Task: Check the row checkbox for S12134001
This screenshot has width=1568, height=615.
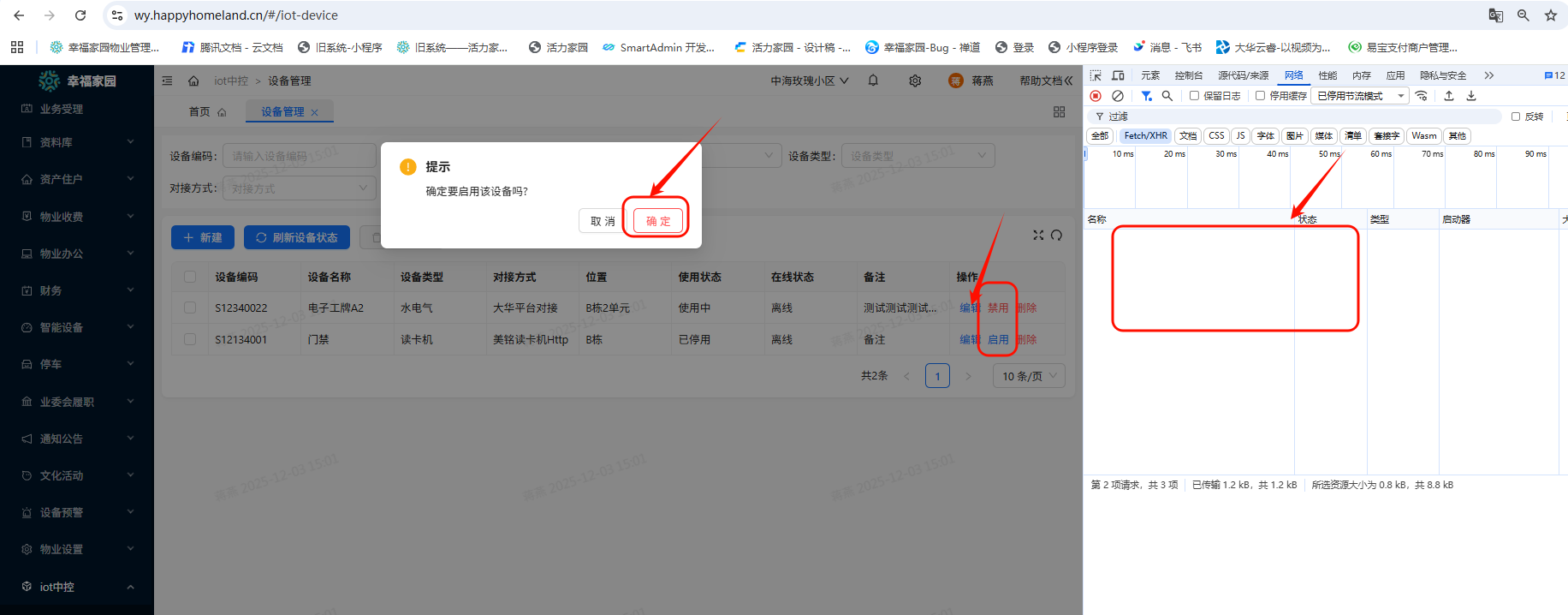Action: pyautogui.click(x=190, y=339)
